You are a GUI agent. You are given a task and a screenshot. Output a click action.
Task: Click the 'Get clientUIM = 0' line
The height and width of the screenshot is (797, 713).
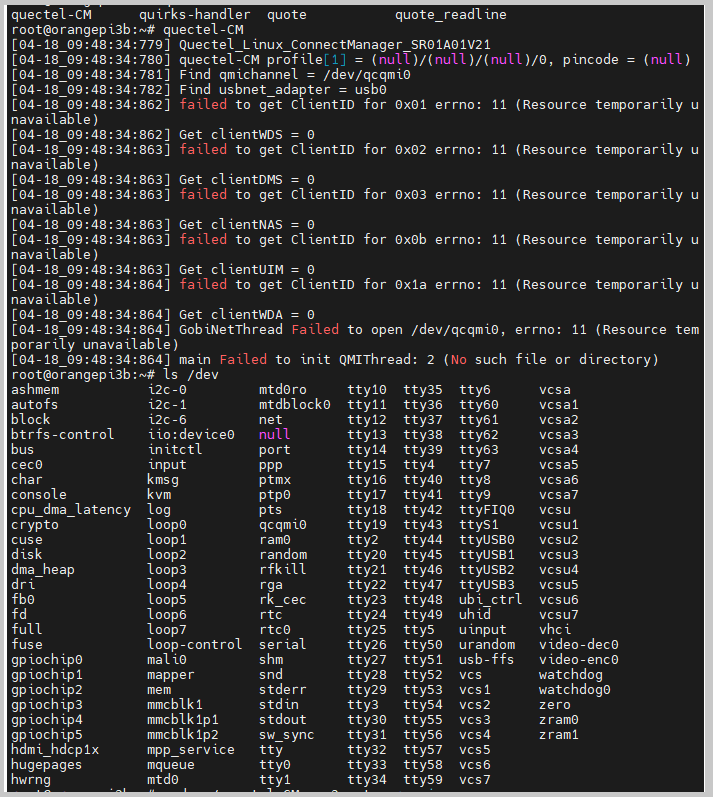coord(246,270)
